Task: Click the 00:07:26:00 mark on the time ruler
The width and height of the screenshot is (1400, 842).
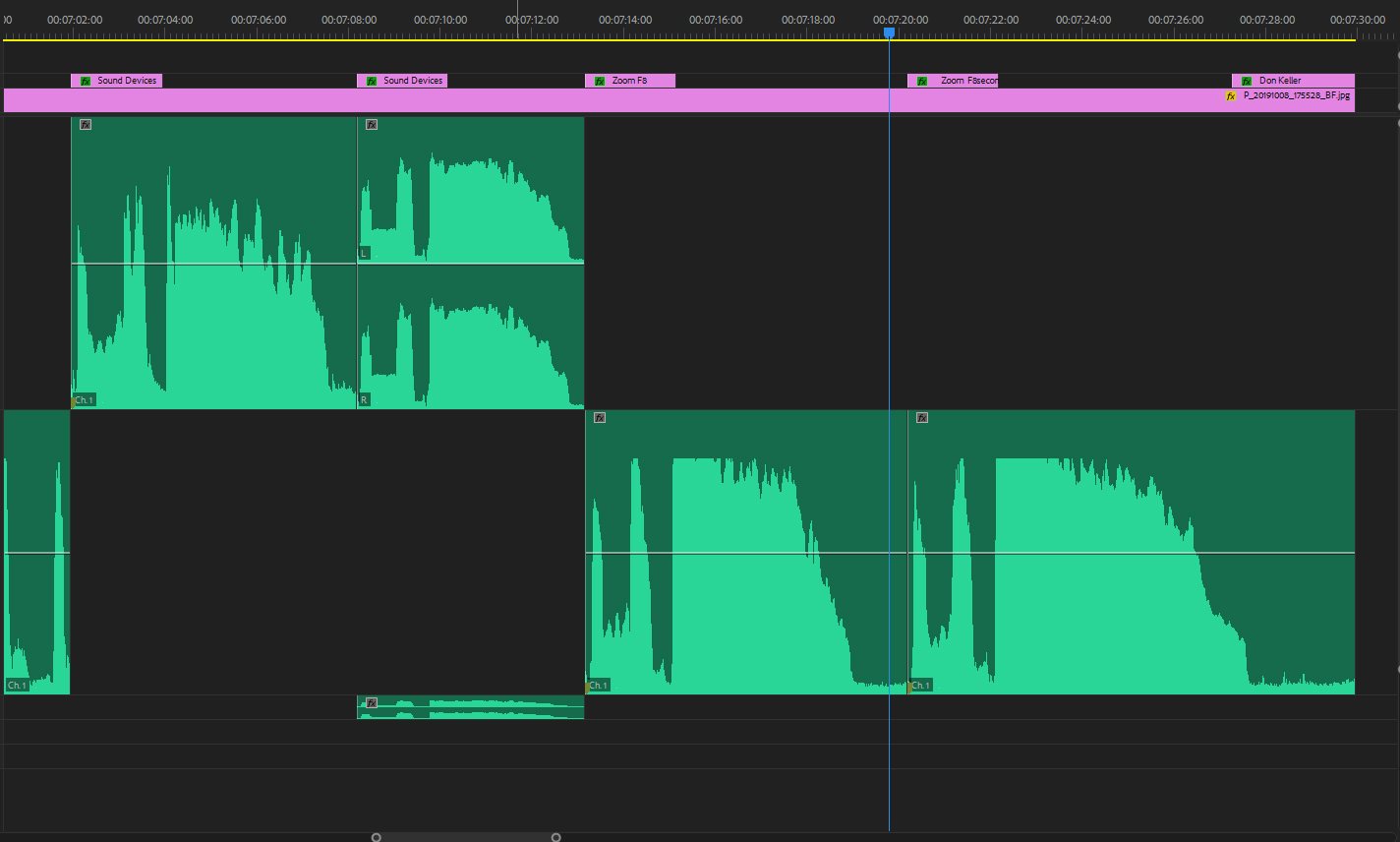Action: pyautogui.click(x=1176, y=20)
